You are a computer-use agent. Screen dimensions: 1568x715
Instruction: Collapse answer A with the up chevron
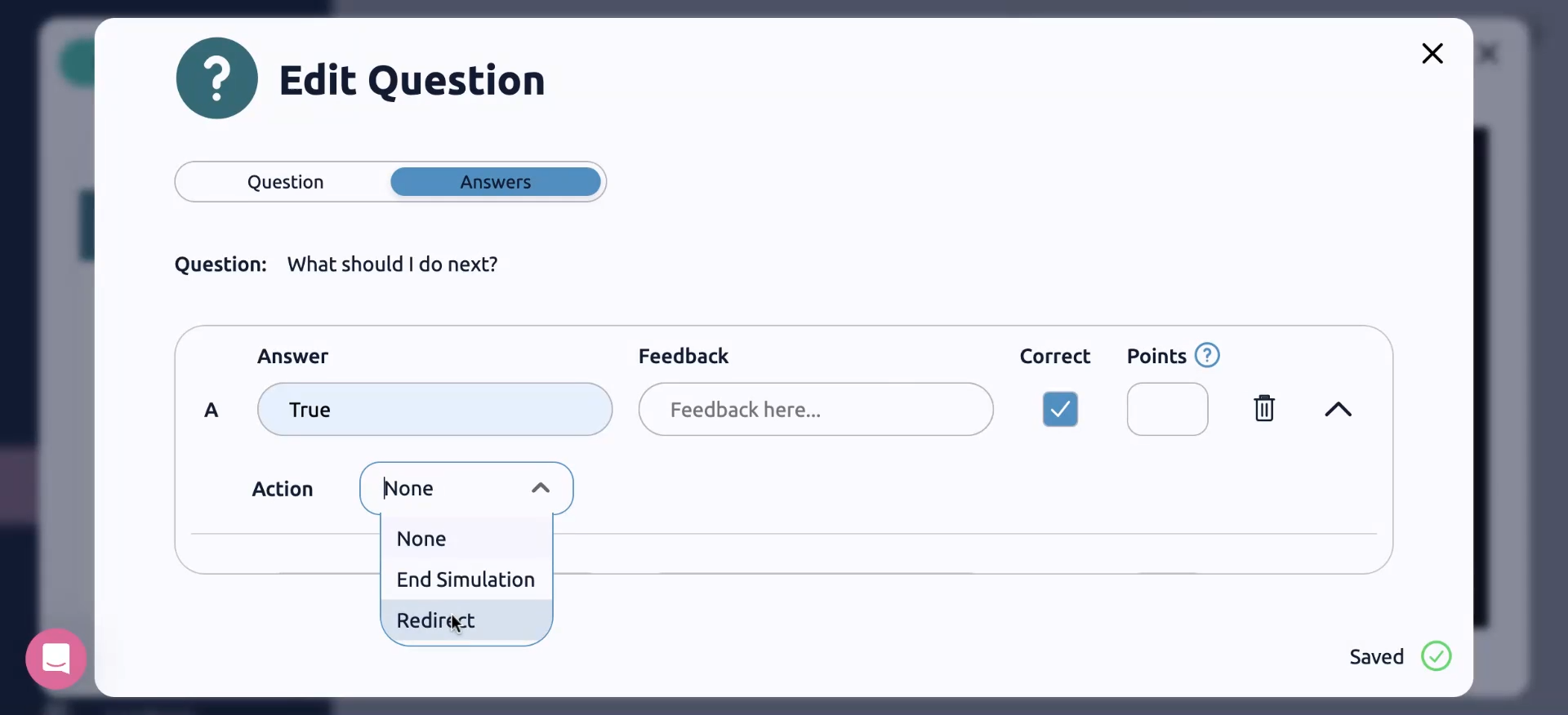click(x=1337, y=409)
